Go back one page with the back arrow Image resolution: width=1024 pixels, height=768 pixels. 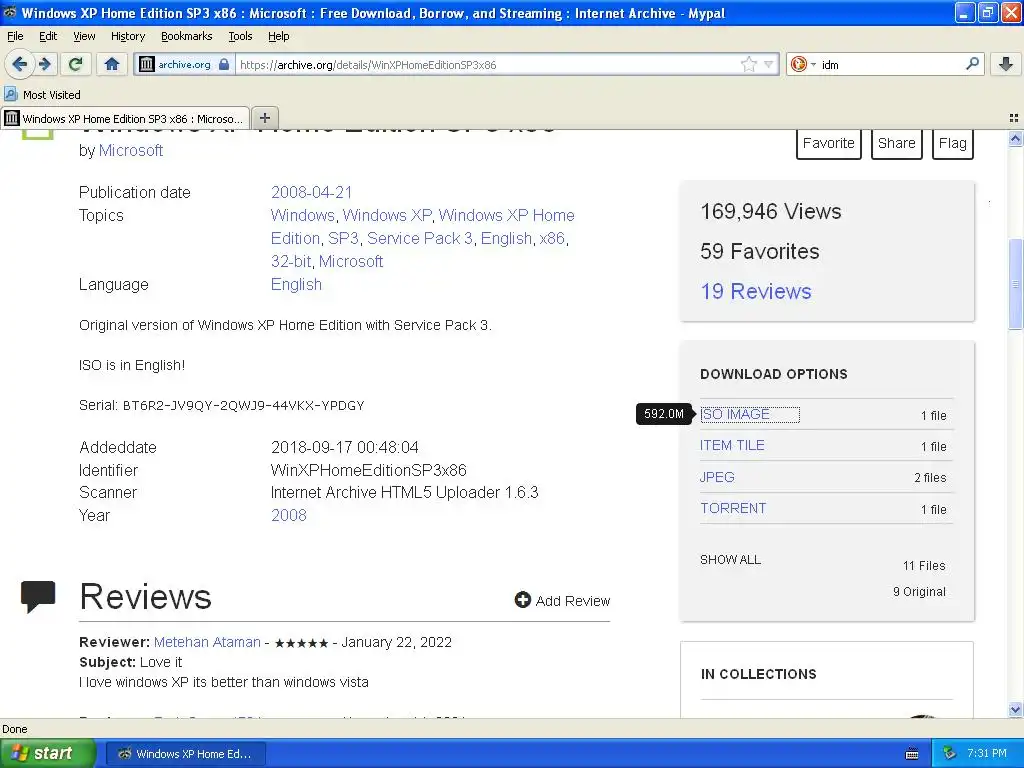coord(19,64)
